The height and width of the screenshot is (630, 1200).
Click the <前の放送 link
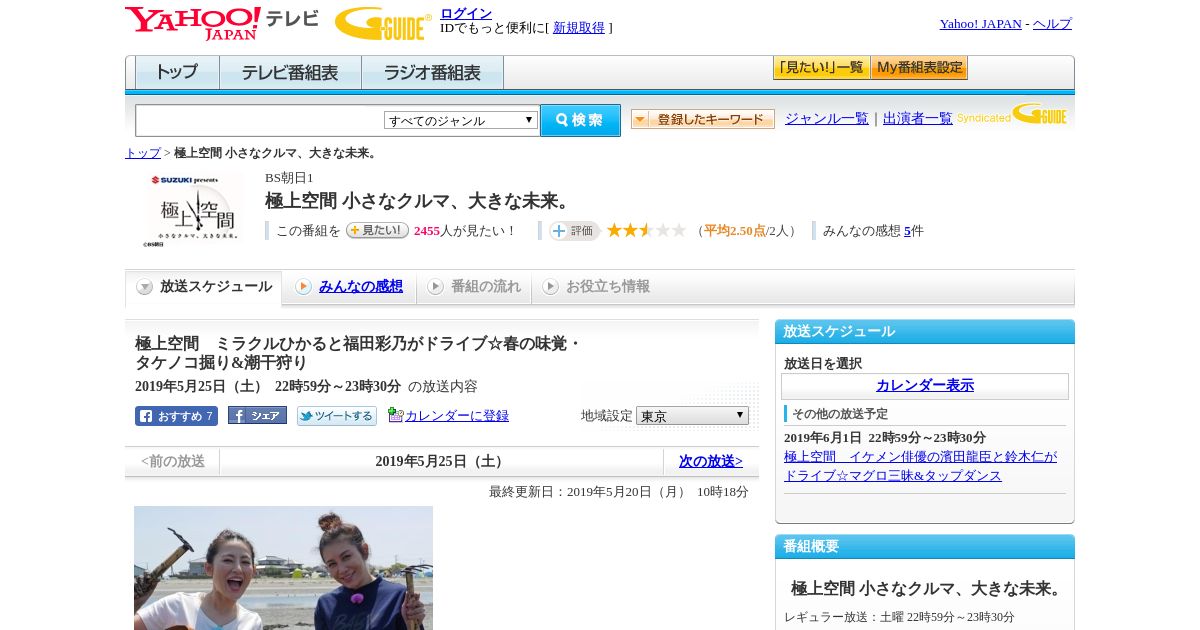[x=173, y=461]
